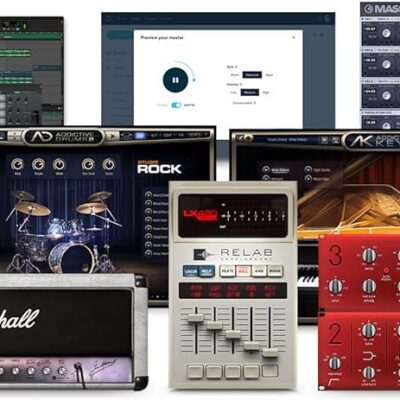Click the second-from-right knob on Marshall amp
Viewport: 400px width, 400px height.
click(x=47, y=371)
